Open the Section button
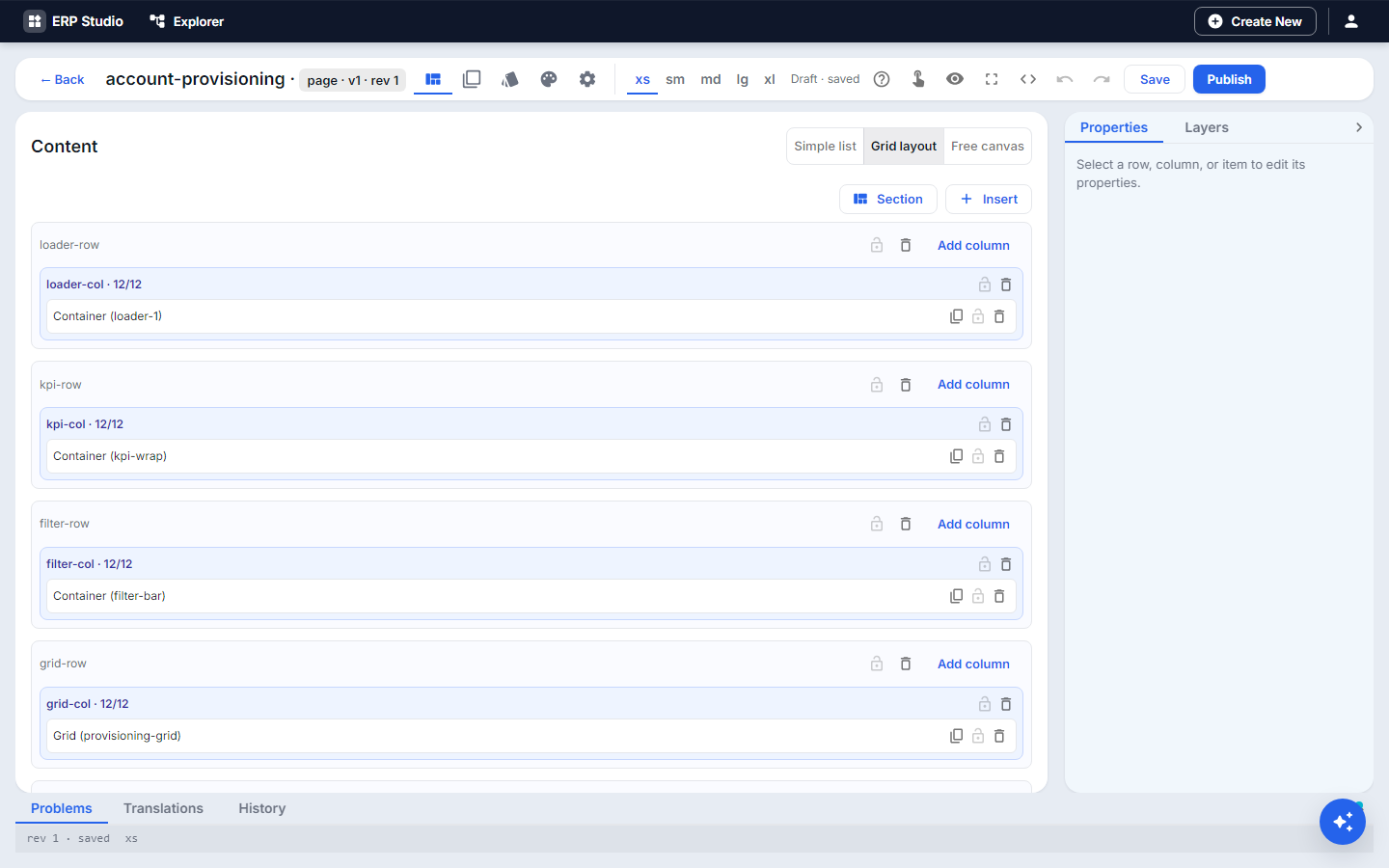The width and height of the screenshot is (1389, 868). click(x=888, y=199)
